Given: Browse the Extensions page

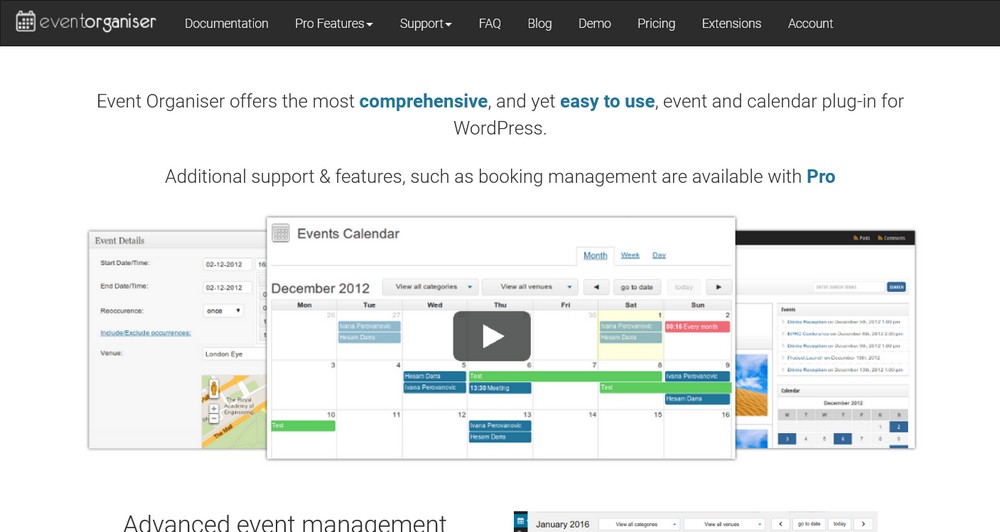Looking at the screenshot, I should [732, 24].
